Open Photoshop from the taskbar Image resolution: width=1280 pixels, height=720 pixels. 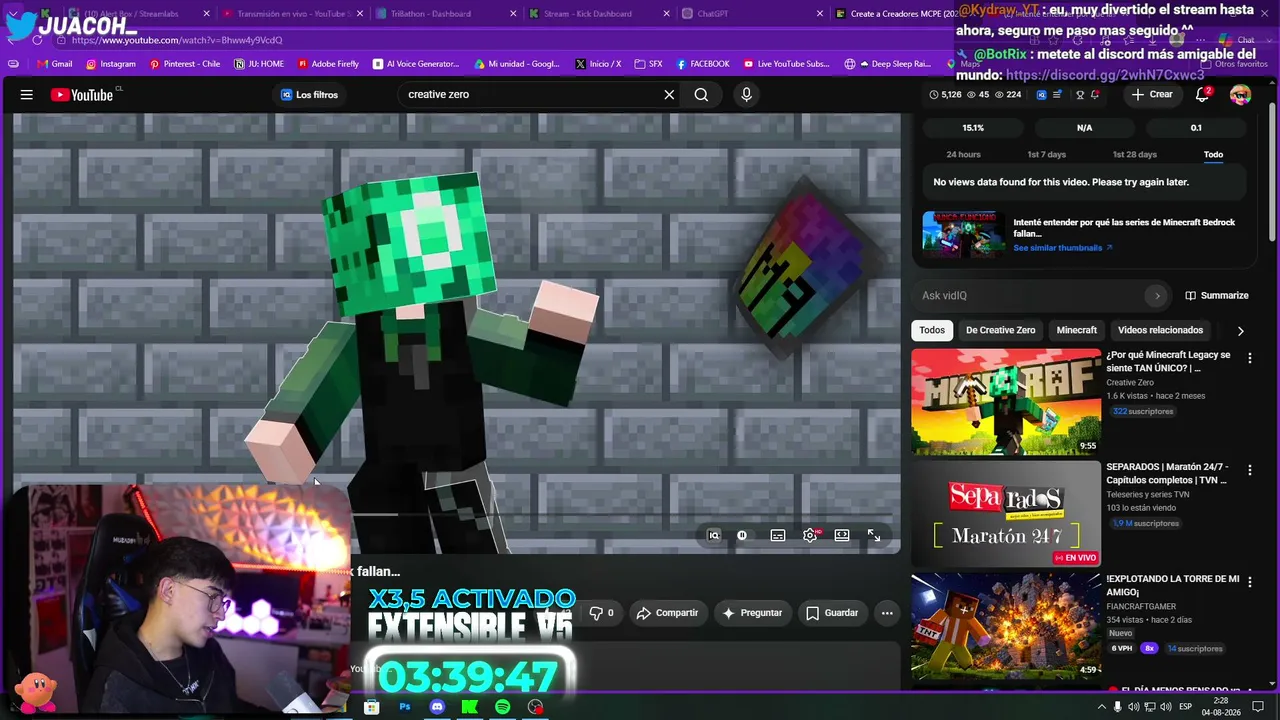(405, 707)
